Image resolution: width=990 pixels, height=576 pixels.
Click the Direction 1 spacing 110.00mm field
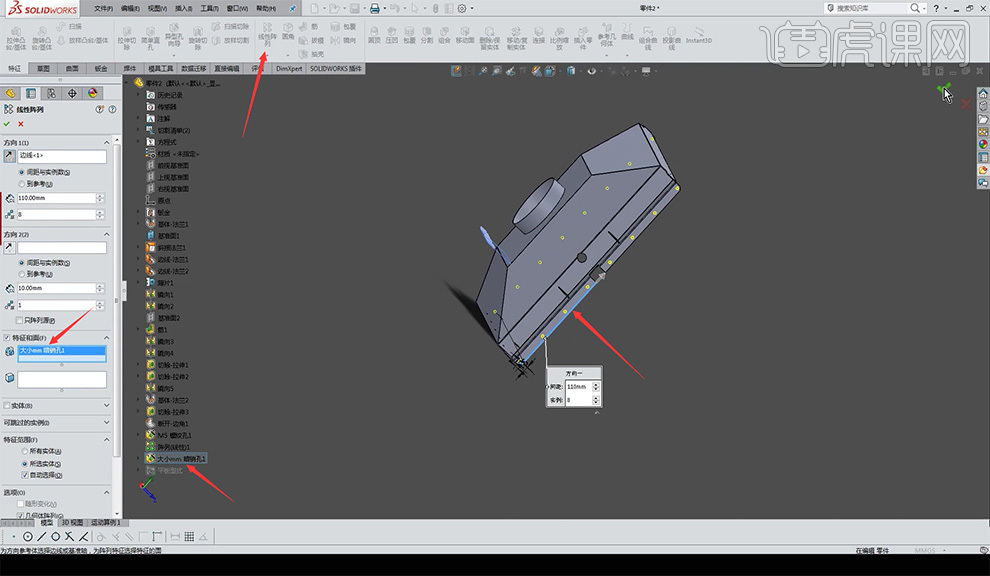[x=55, y=198]
